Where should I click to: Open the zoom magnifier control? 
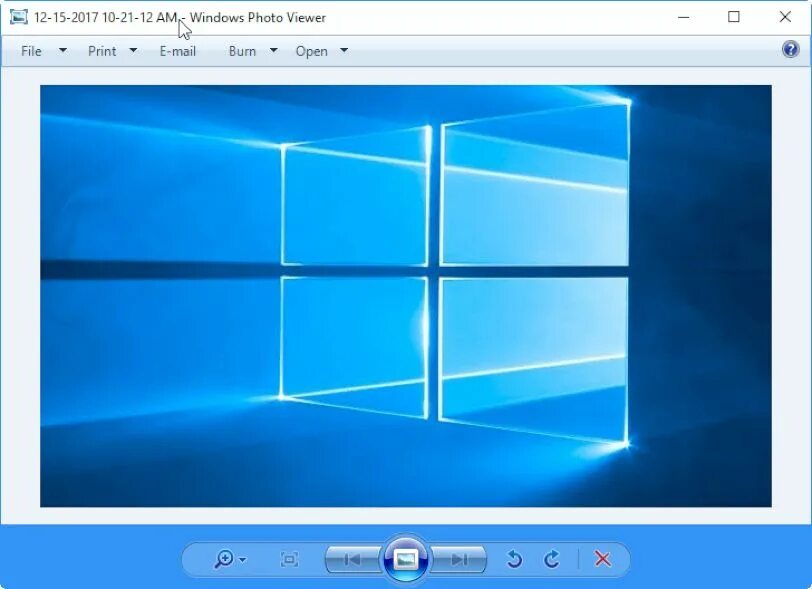[x=224, y=559]
